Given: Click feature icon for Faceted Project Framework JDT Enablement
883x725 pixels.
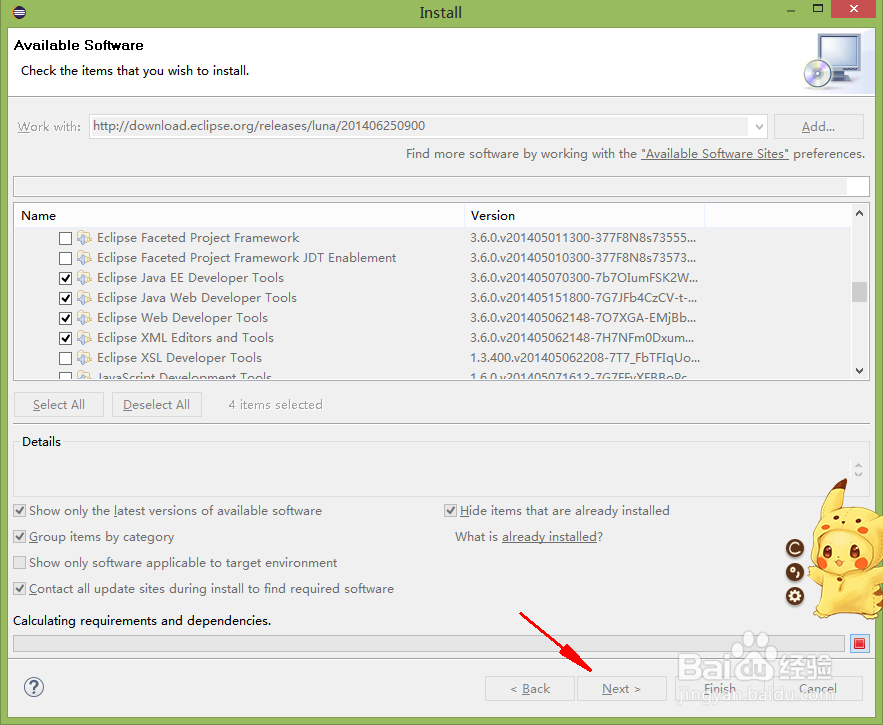Looking at the screenshot, I should pyautogui.click(x=84, y=257).
